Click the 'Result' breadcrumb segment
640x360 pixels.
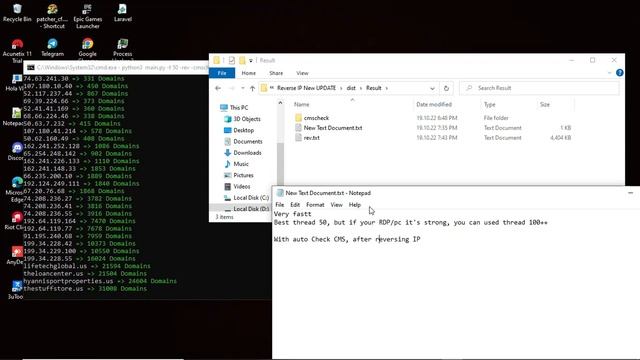[373, 88]
